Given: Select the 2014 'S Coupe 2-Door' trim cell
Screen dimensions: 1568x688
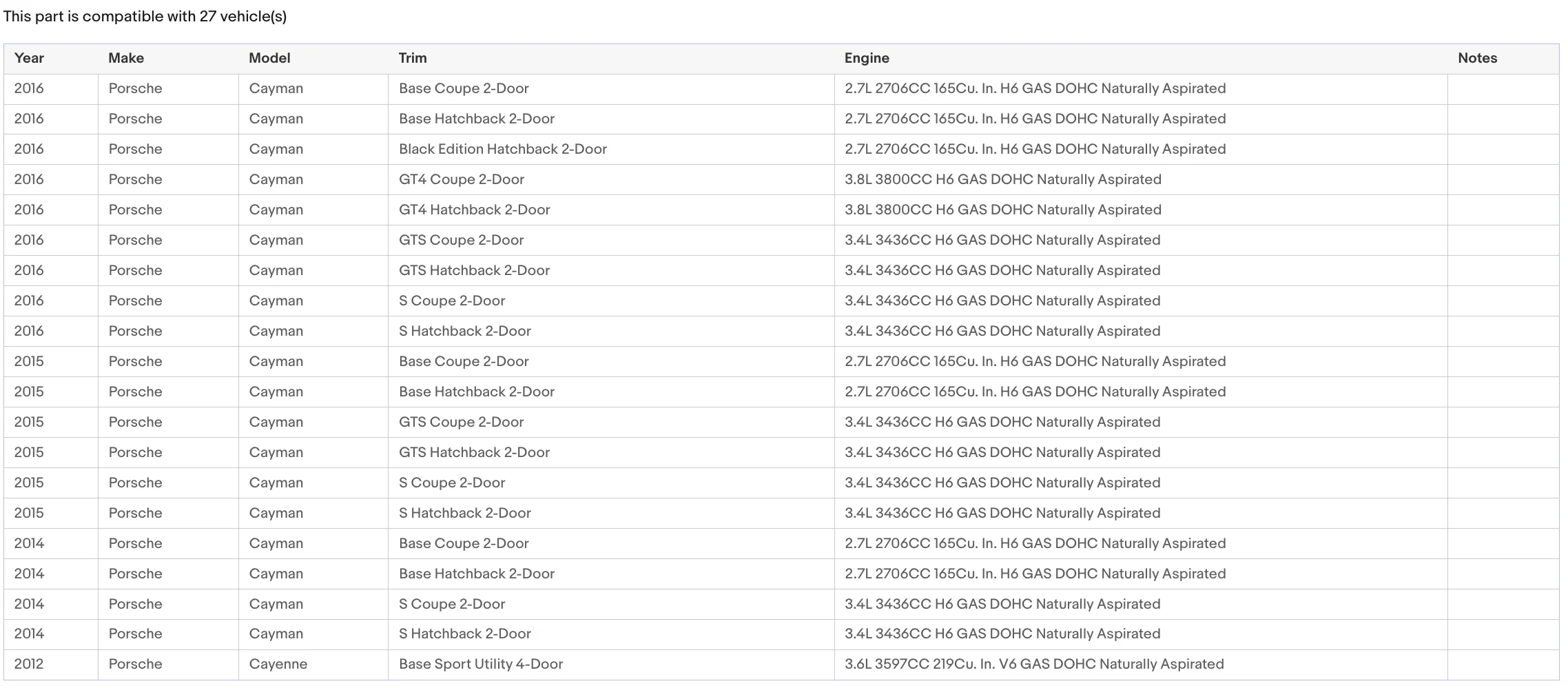Looking at the screenshot, I should click(611, 604).
